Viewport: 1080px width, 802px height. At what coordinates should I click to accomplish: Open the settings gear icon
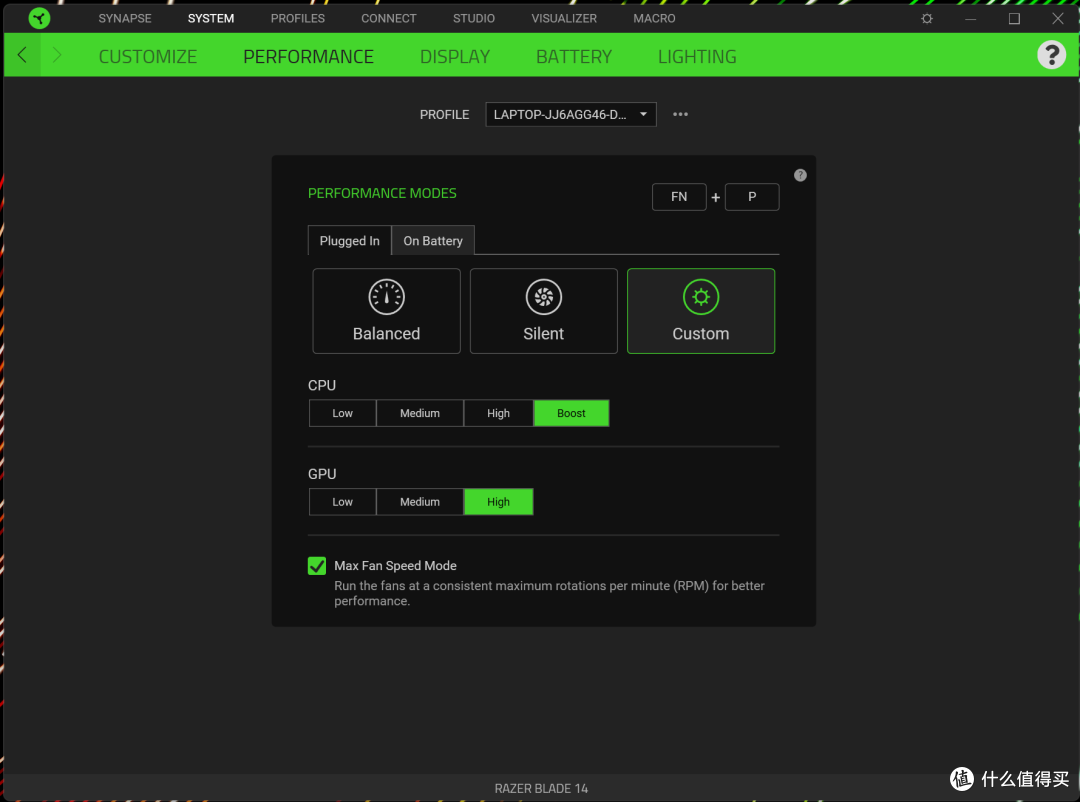927,19
